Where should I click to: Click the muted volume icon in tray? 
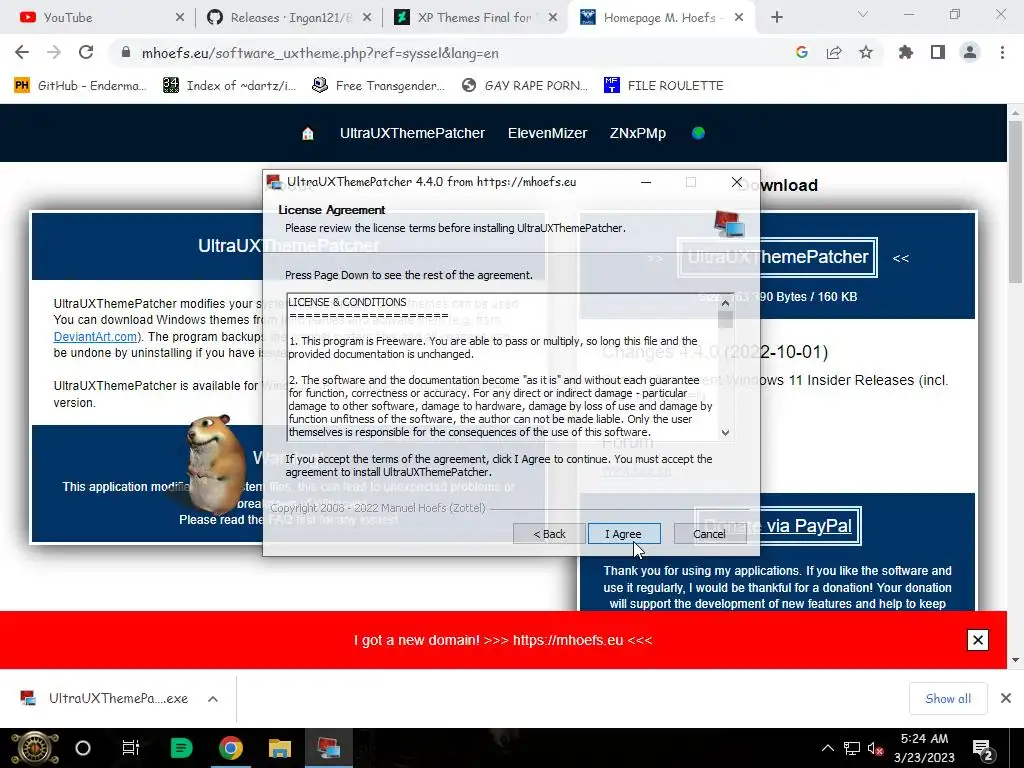point(875,748)
